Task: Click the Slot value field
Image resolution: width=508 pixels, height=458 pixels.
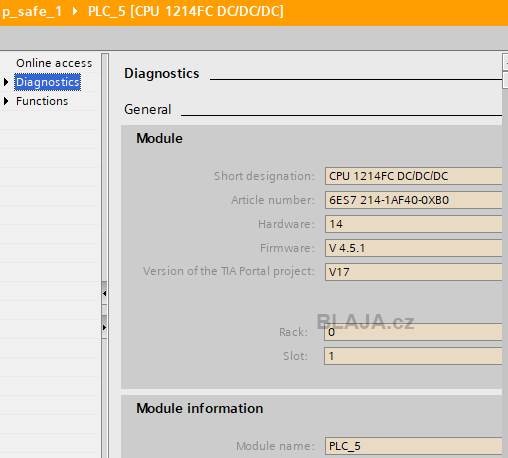Action: coord(413,356)
